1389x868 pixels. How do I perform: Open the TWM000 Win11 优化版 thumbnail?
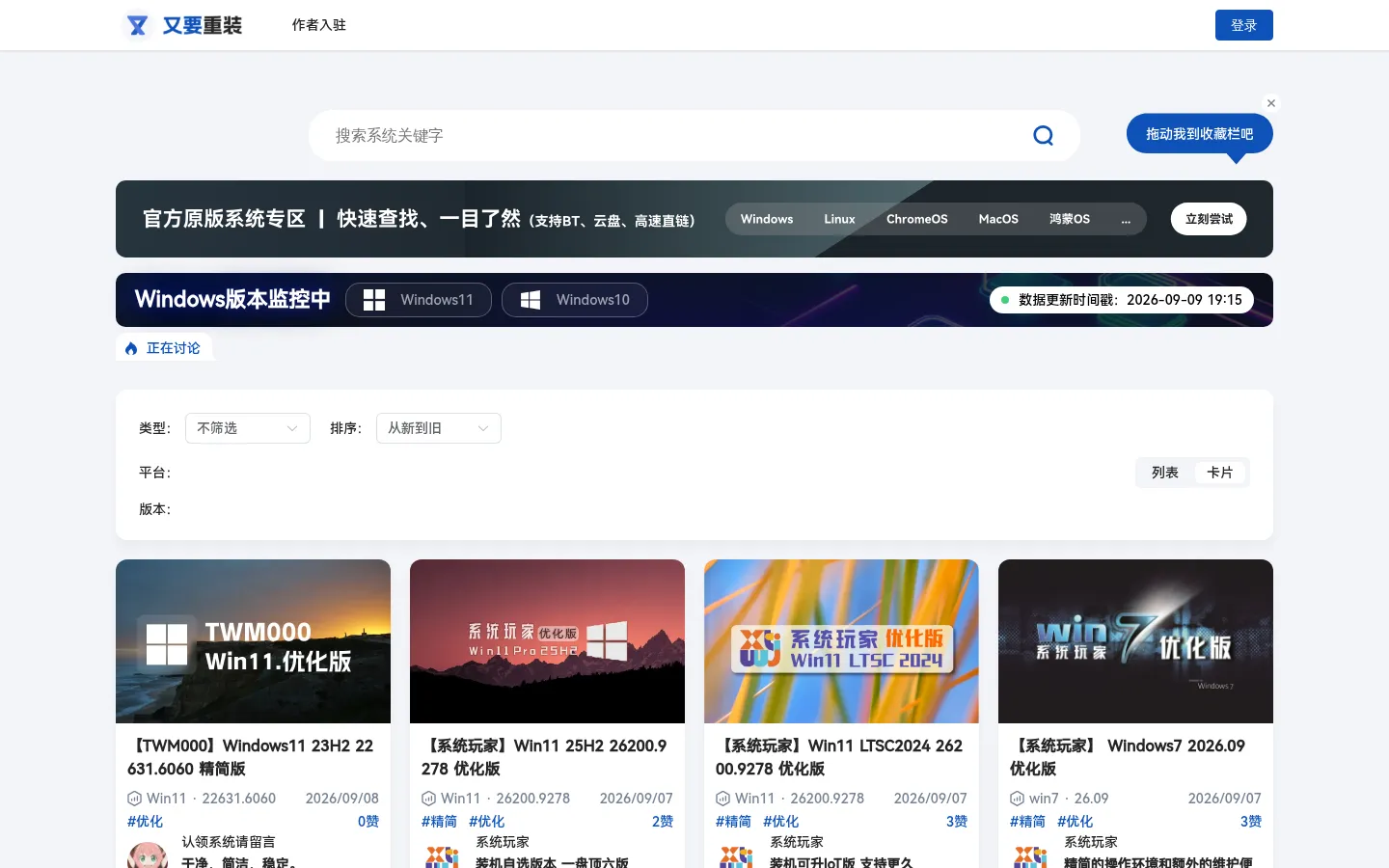253,641
